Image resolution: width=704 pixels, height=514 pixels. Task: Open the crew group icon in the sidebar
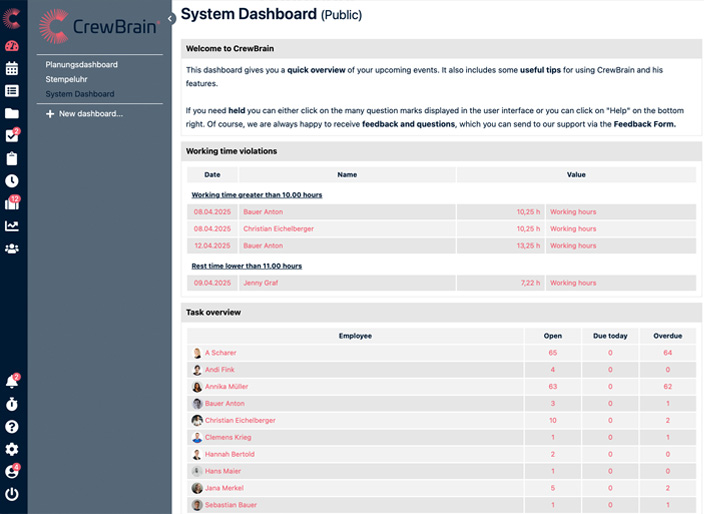[x=12, y=248]
